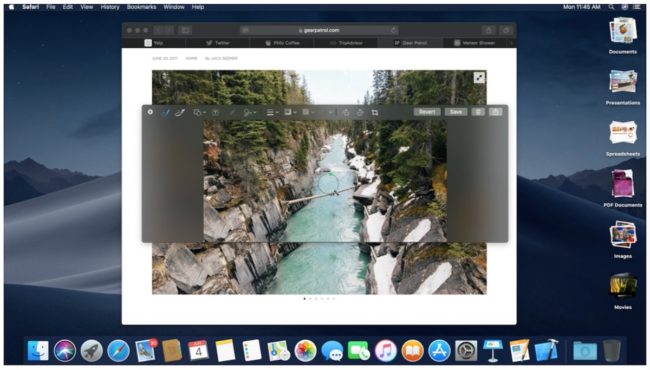Click the Save button
The height and width of the screenshot is (370, 650).
[456, 112]
